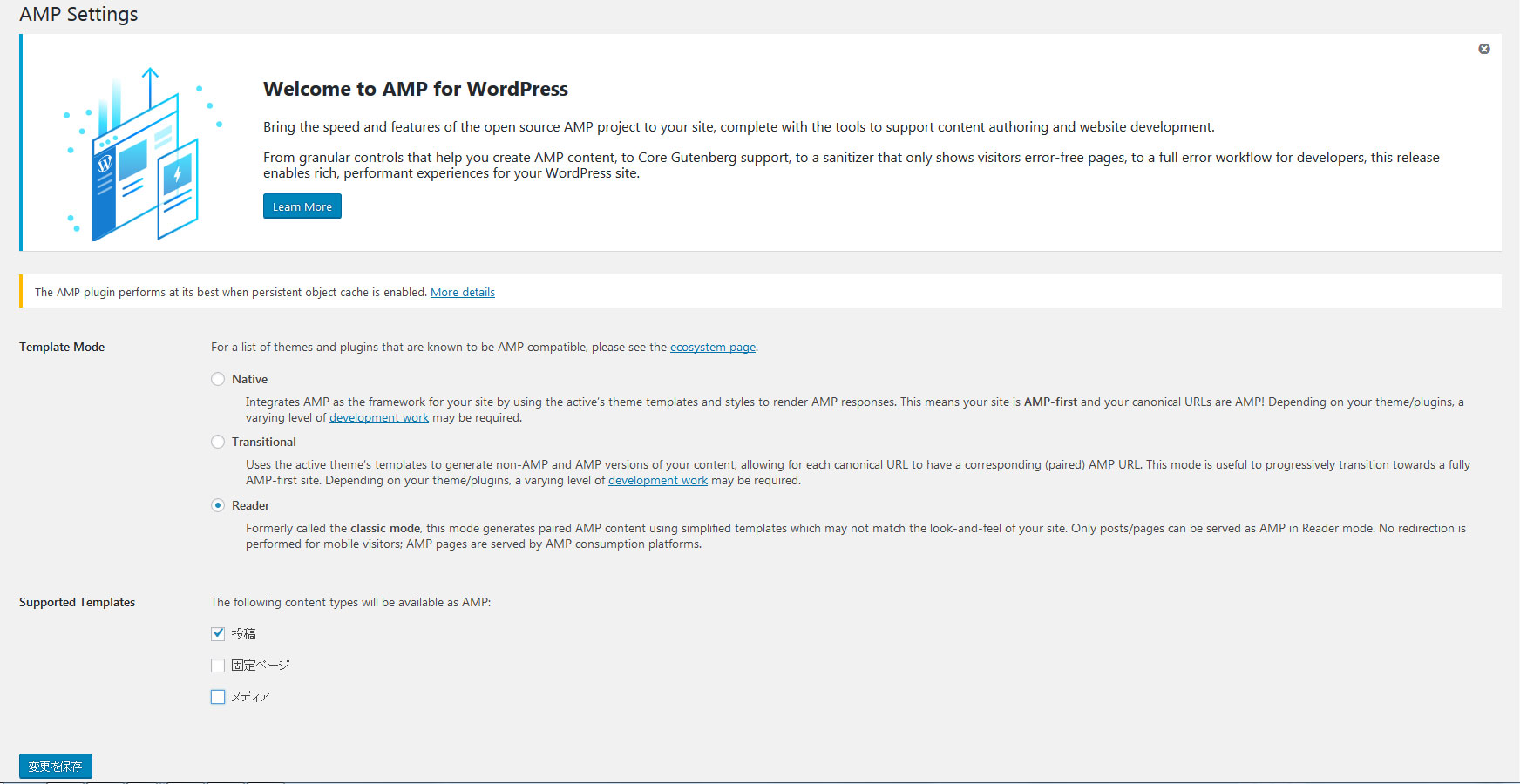This screenshot has width=1520, height=784.
Task: Click the Learn More button
Action: click(302, 206)
